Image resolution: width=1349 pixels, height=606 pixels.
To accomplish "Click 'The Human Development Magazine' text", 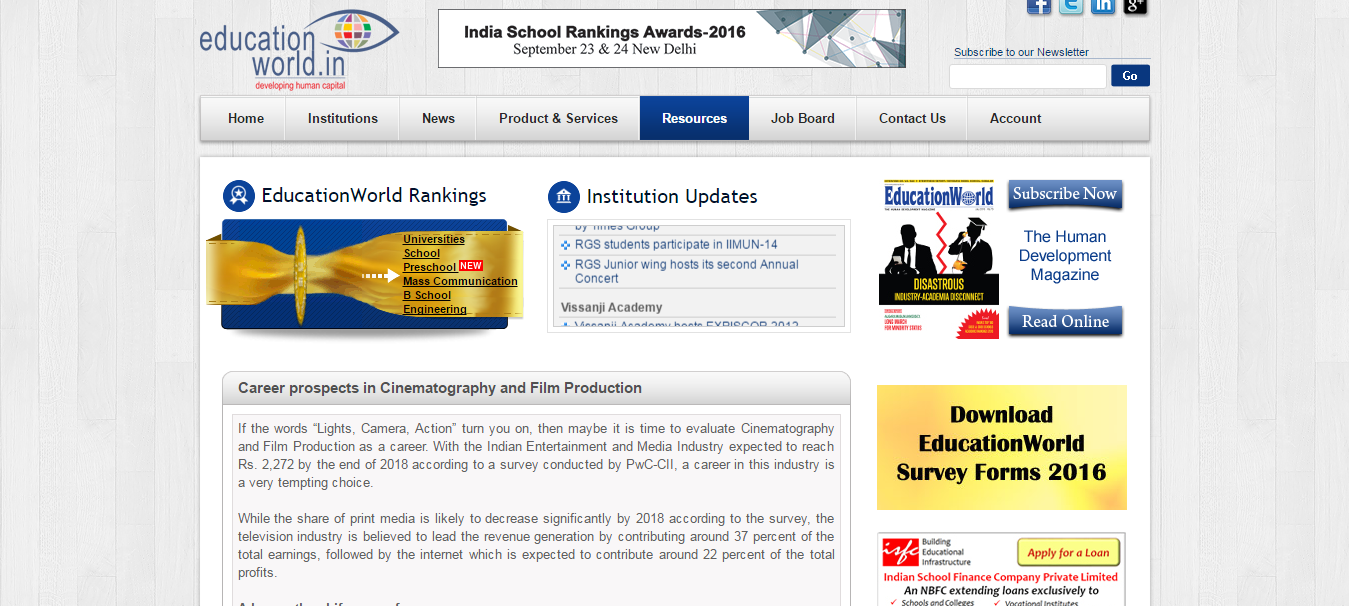I will (1065, 256).
